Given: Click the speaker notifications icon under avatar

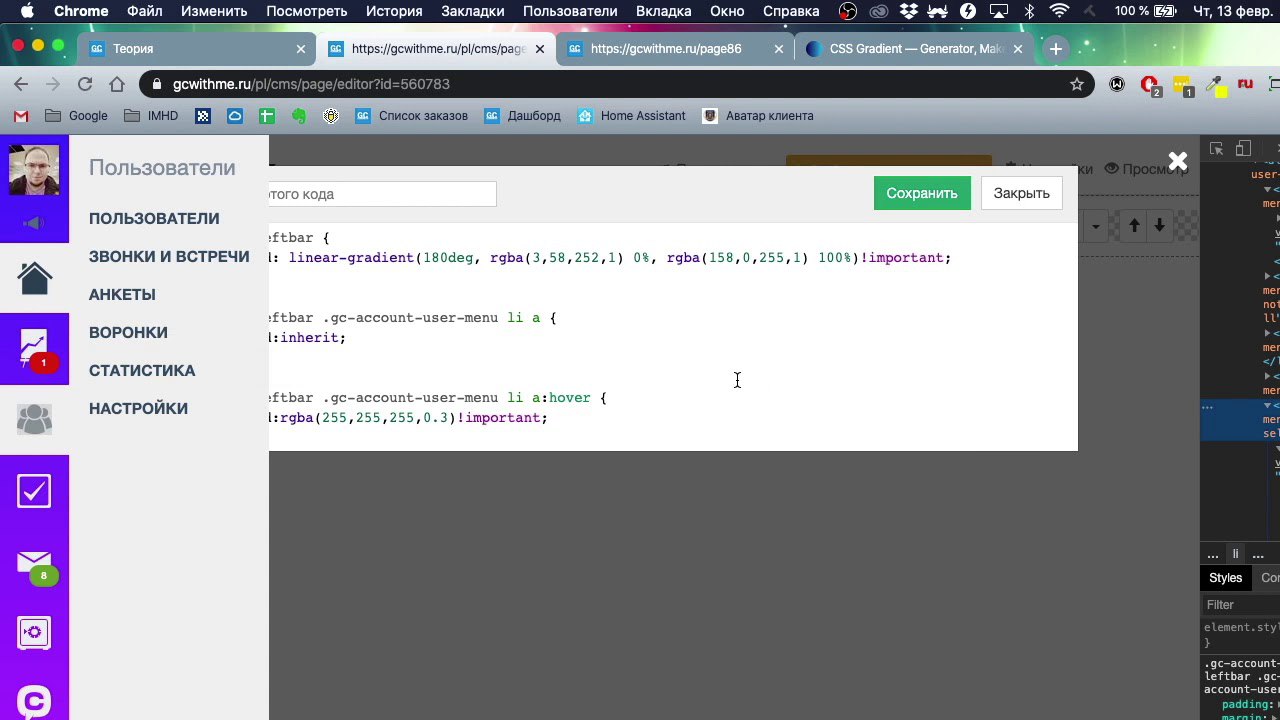Looking at the screenshot, I should pos(34,222).
